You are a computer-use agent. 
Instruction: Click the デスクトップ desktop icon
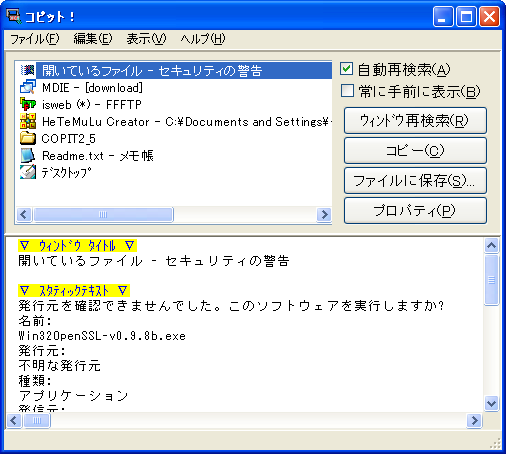coord(28,172)
